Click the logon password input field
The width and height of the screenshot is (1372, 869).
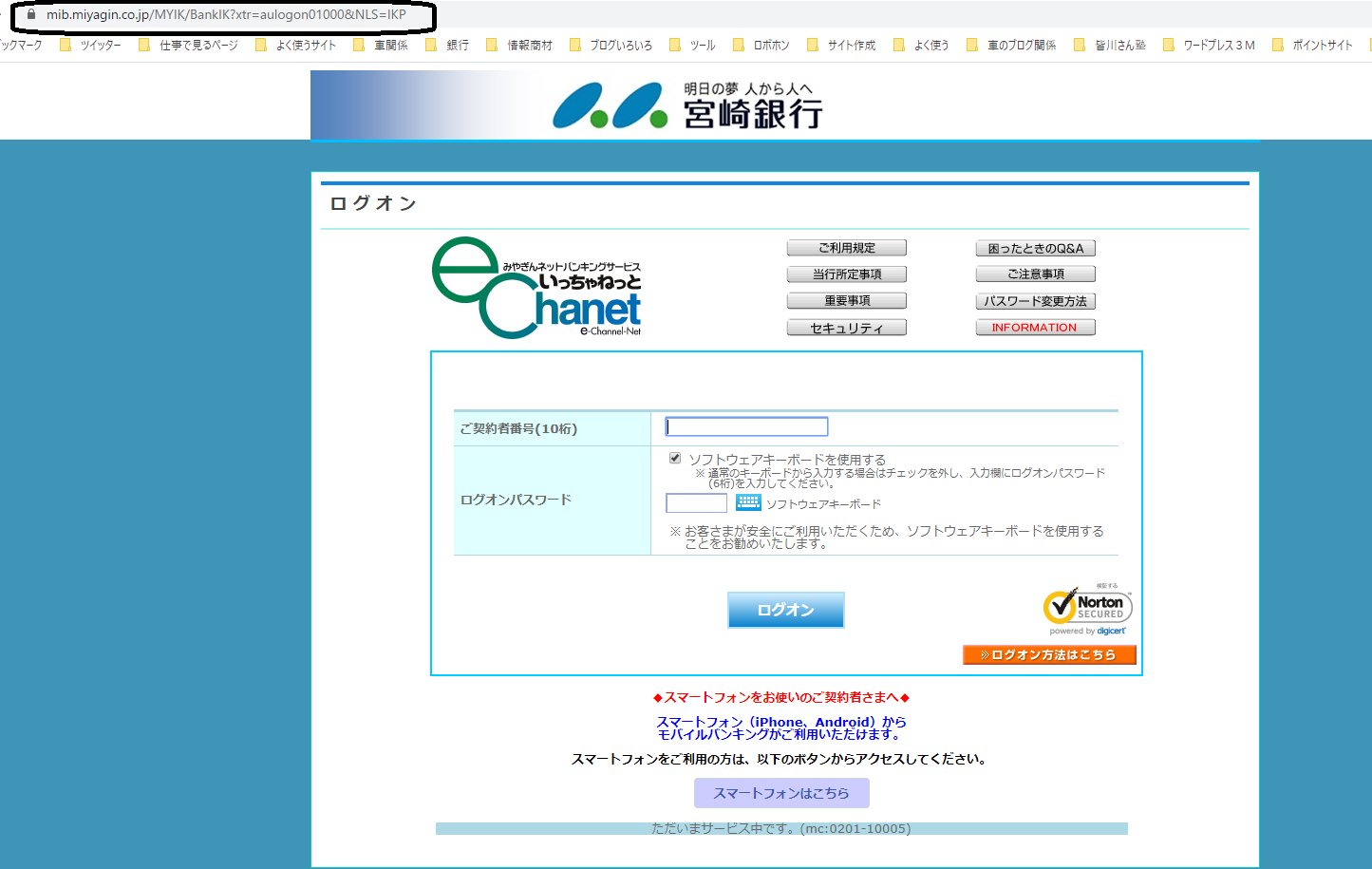click(696, 503)
